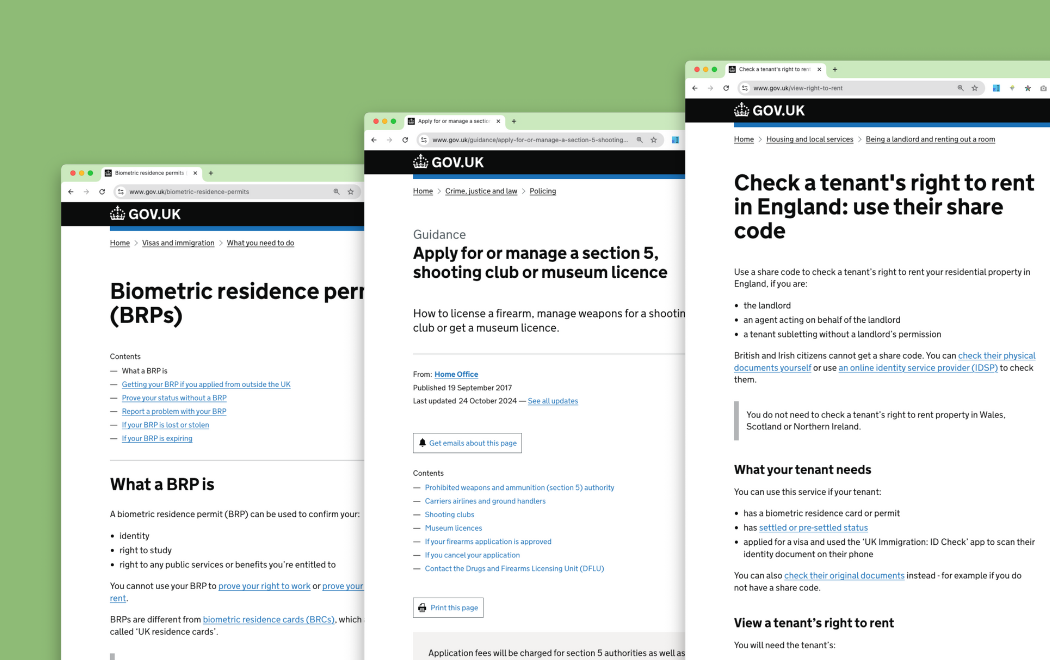Open a new tab in the BRP window
This screenshot has width=1050, height=660.
(210, 173)
